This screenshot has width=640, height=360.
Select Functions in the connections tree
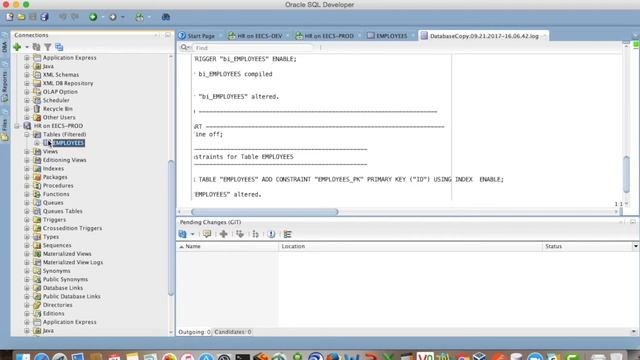[x=56, y=194]
